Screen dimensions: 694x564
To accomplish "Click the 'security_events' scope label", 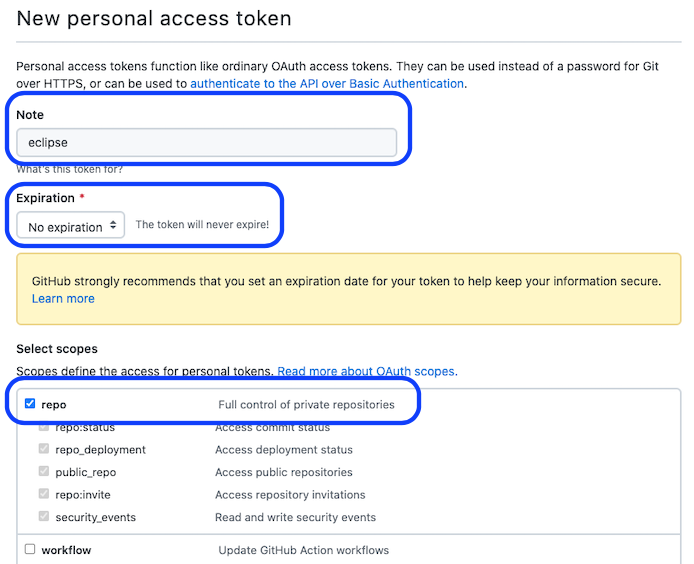I will coord(95,517).
